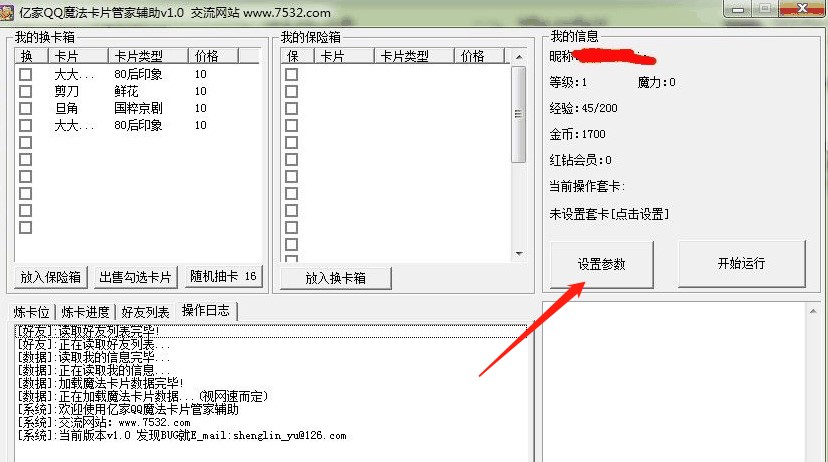Click 保险箱 list scroll up arrow
The height and width of the screenshot is (462, 828).
coord(519,56)
